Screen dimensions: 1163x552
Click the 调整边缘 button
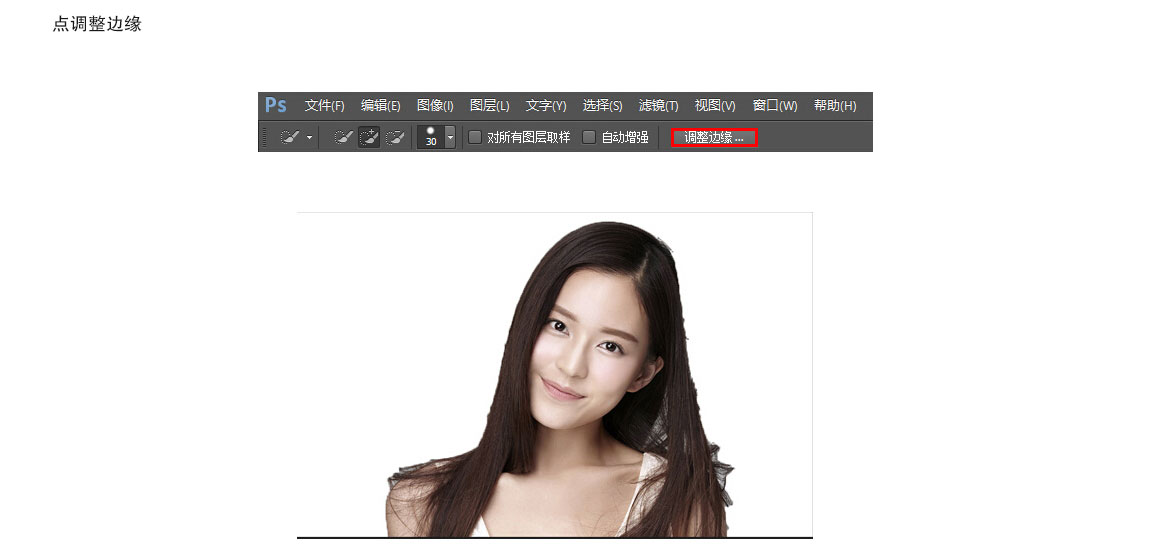[x=714, y=138]
